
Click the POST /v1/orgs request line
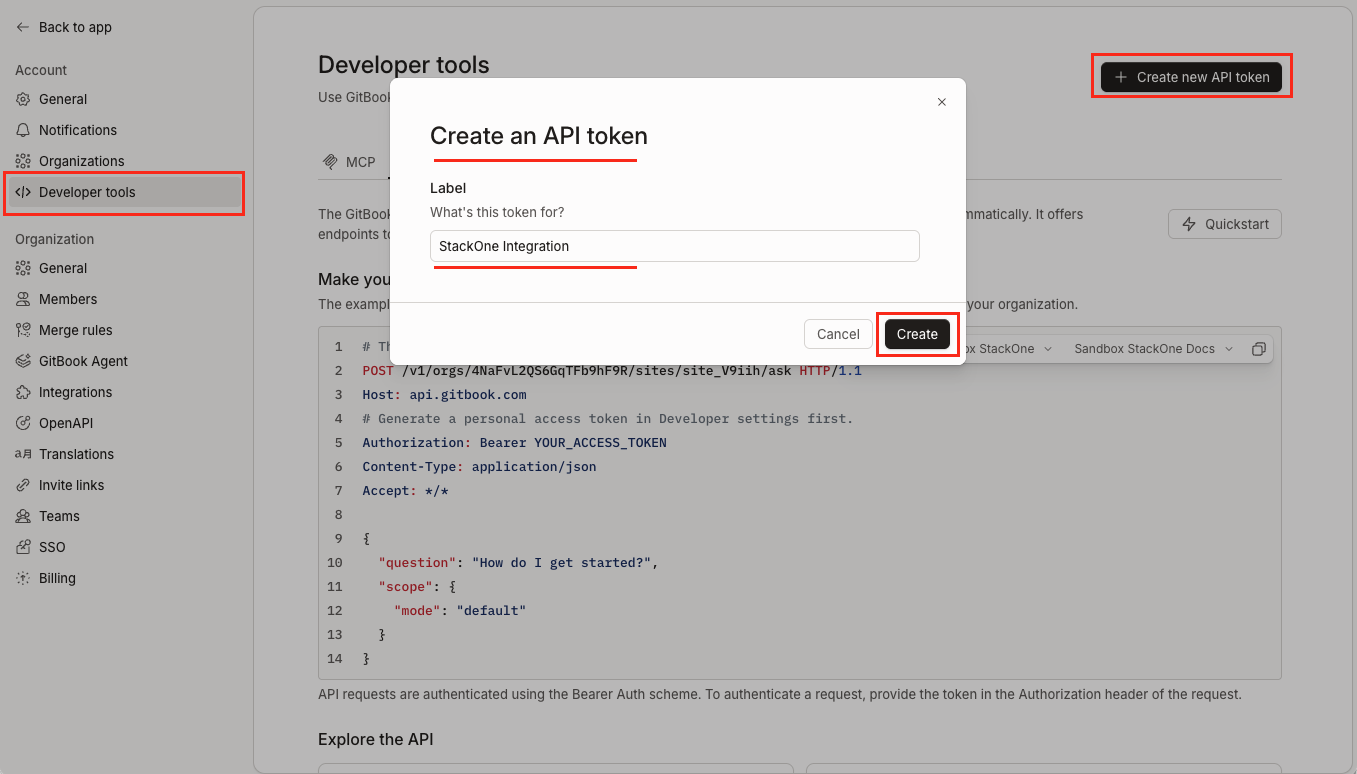[612, 370]
